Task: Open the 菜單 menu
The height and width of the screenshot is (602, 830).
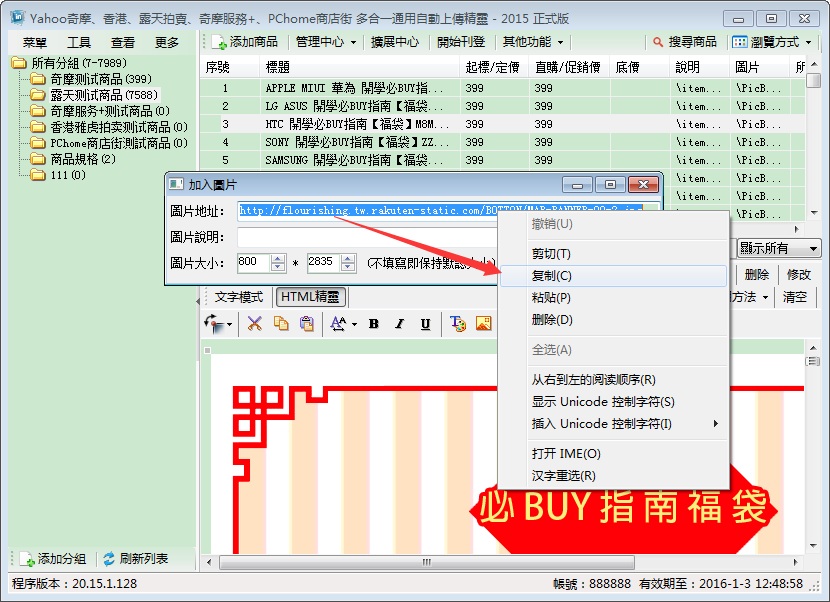Action: [35, 42]
